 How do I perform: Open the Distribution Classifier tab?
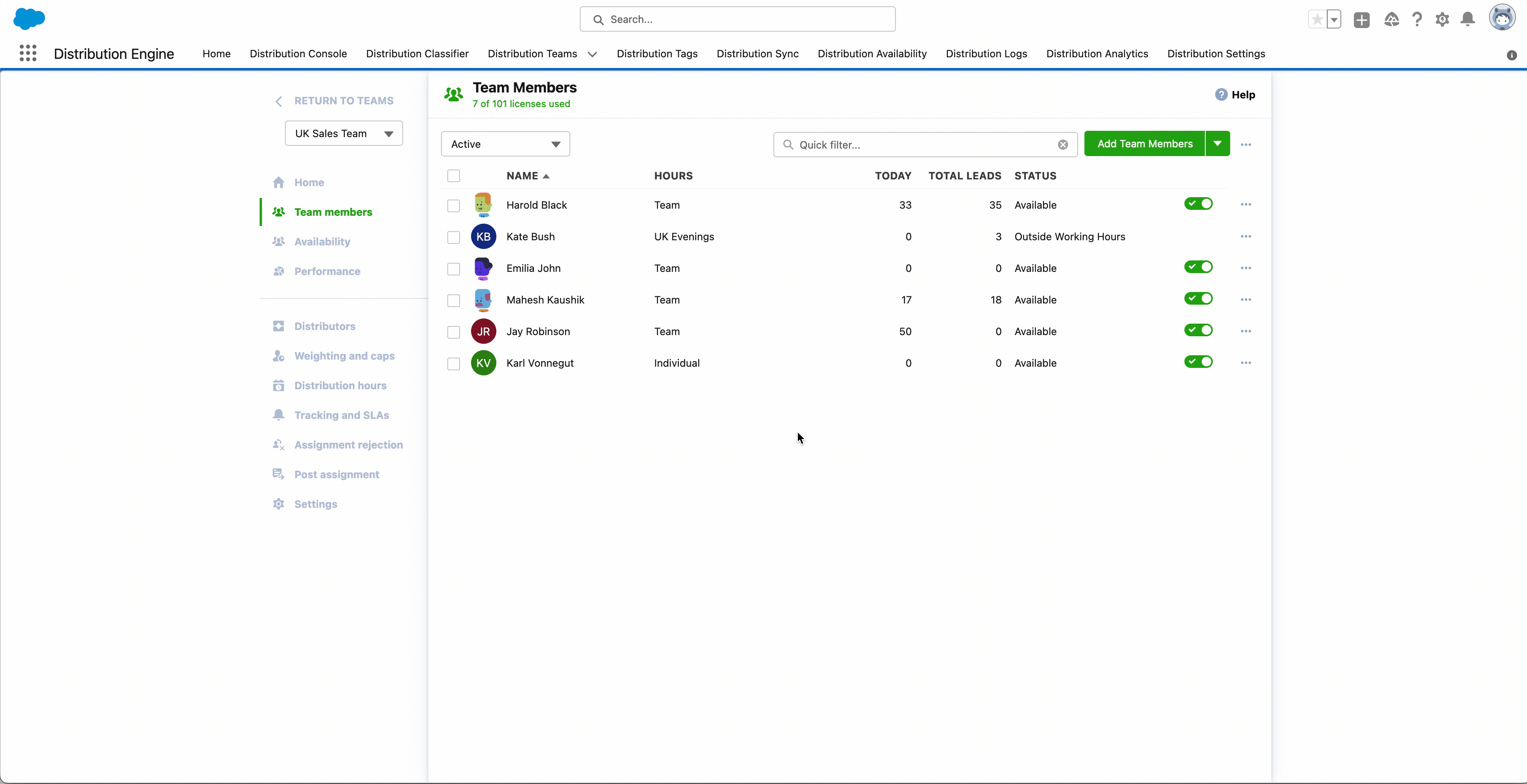[x=417, y=54]
